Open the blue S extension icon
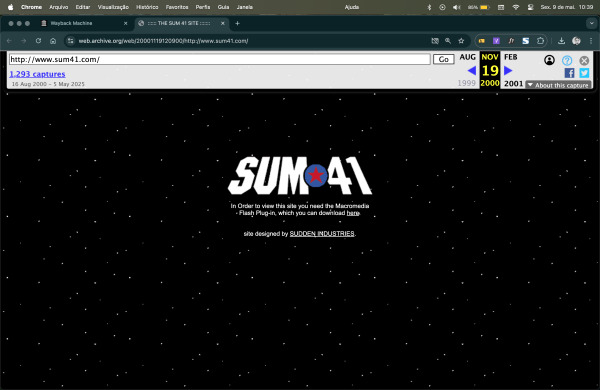Screen dimensions: 600x390 click(x=526, y=41)
